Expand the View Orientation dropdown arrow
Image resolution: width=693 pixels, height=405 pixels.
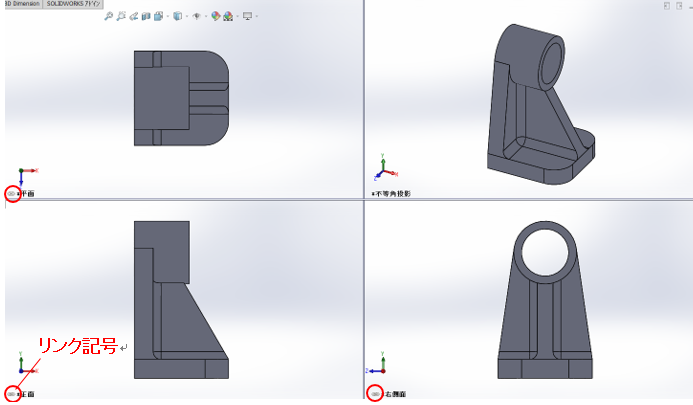point(168,16)
